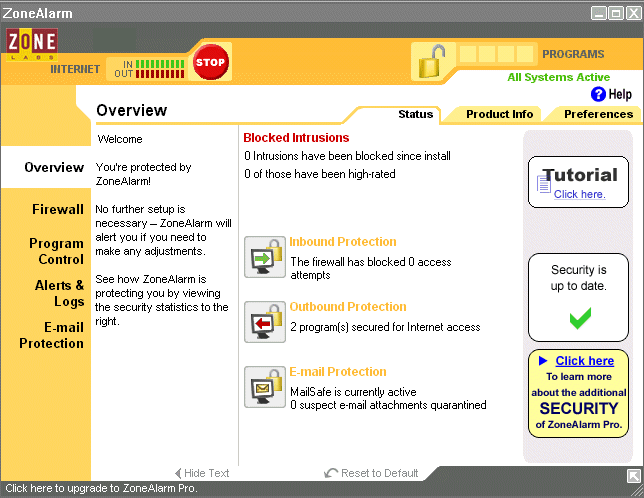644x498 pixels.
Task: Click the Programs activity slots area
Action: (x=496, y=54)
